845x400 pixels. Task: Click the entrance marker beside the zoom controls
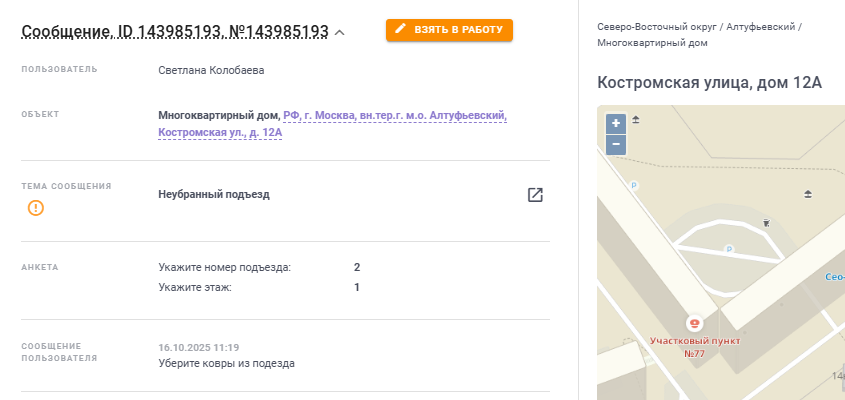636,121
